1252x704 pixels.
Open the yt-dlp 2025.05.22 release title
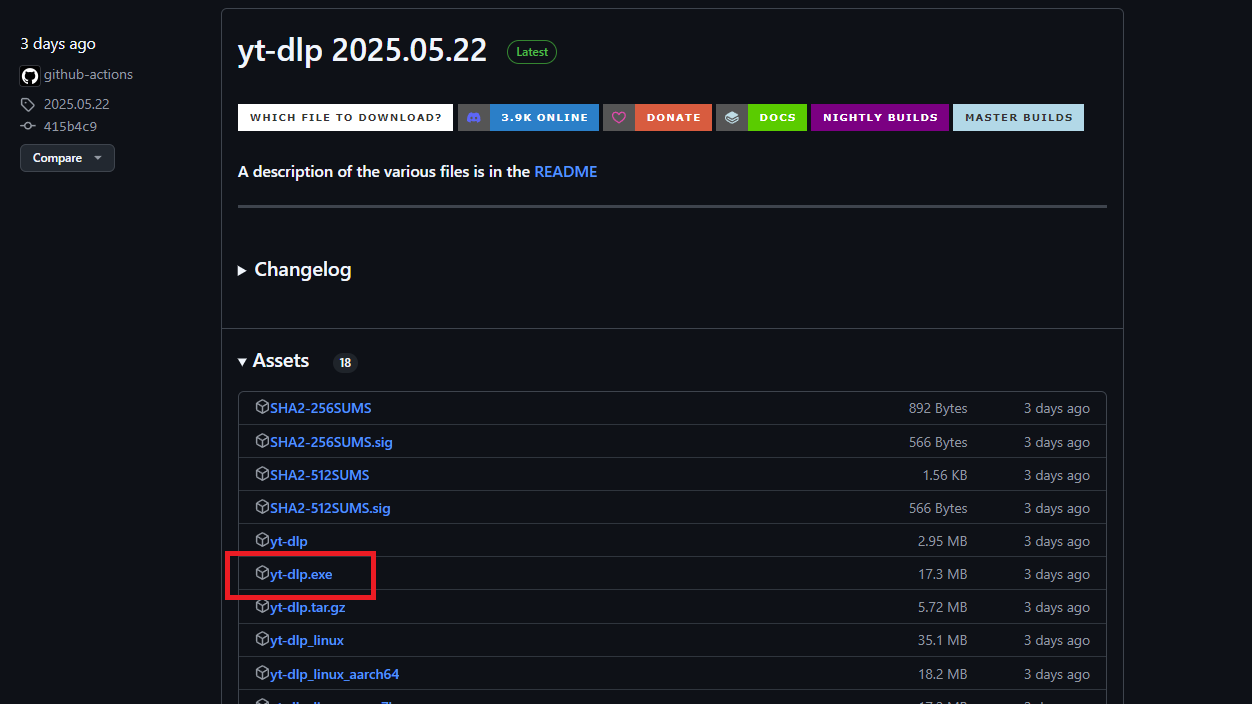[x=362, y=51]
